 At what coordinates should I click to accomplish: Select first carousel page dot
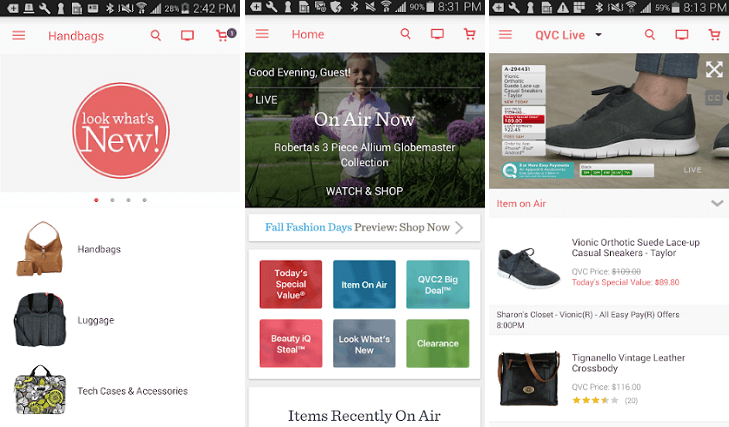[x=96, y=200]
